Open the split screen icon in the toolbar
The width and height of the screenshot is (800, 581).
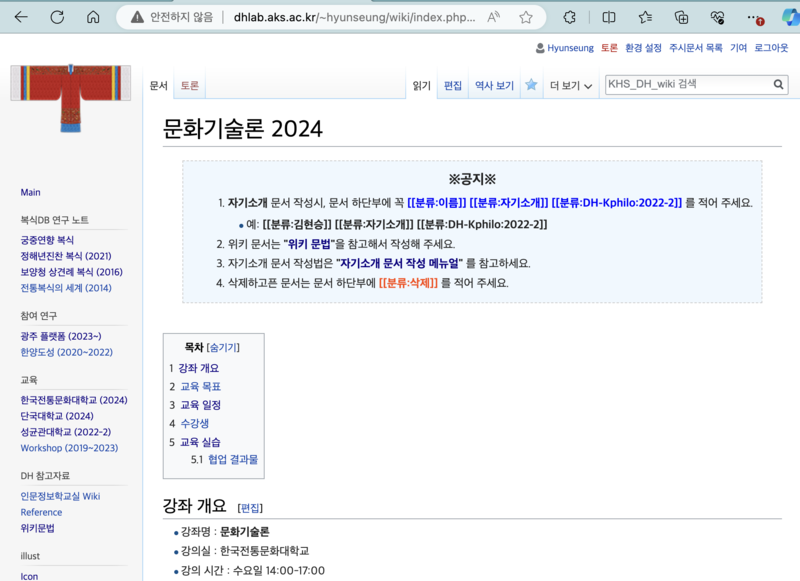click(x=609, y=17)
